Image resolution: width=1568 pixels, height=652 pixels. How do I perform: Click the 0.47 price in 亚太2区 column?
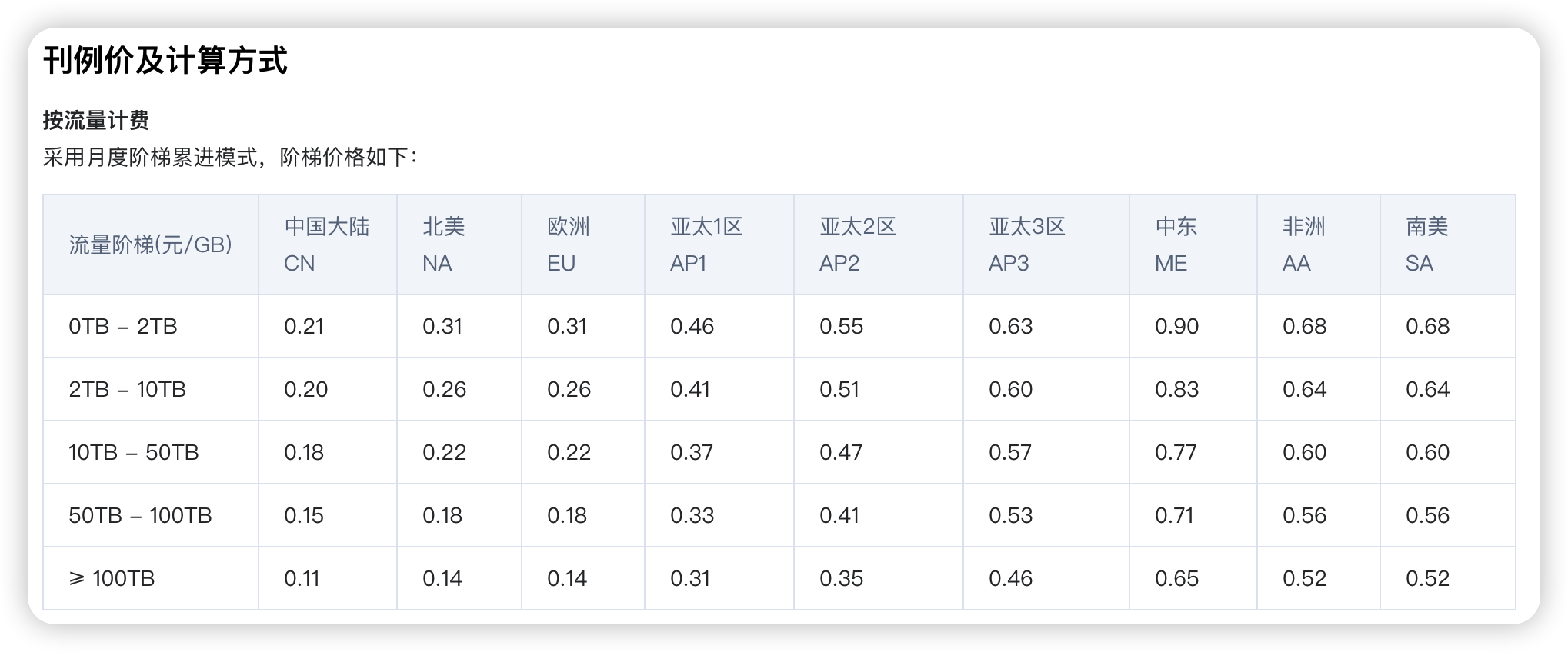pos(841,453)
